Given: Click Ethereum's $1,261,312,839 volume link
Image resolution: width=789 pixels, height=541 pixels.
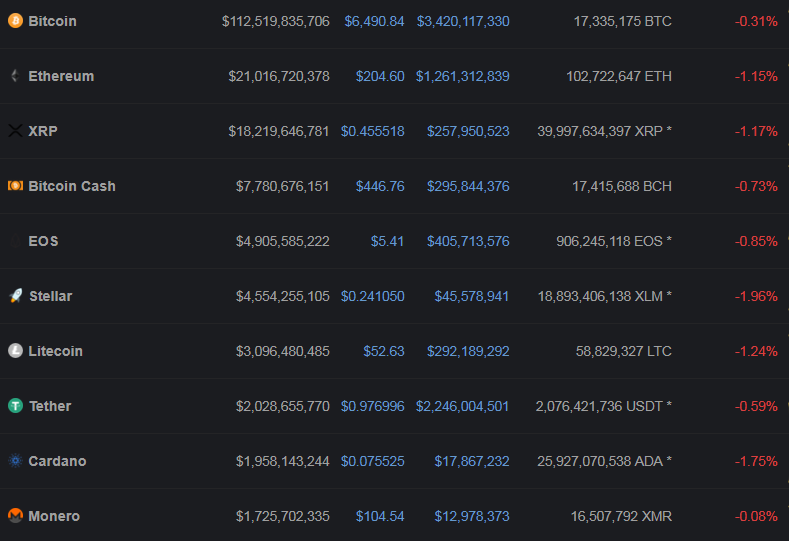Looking at the screenshot, I should point(462,76).
